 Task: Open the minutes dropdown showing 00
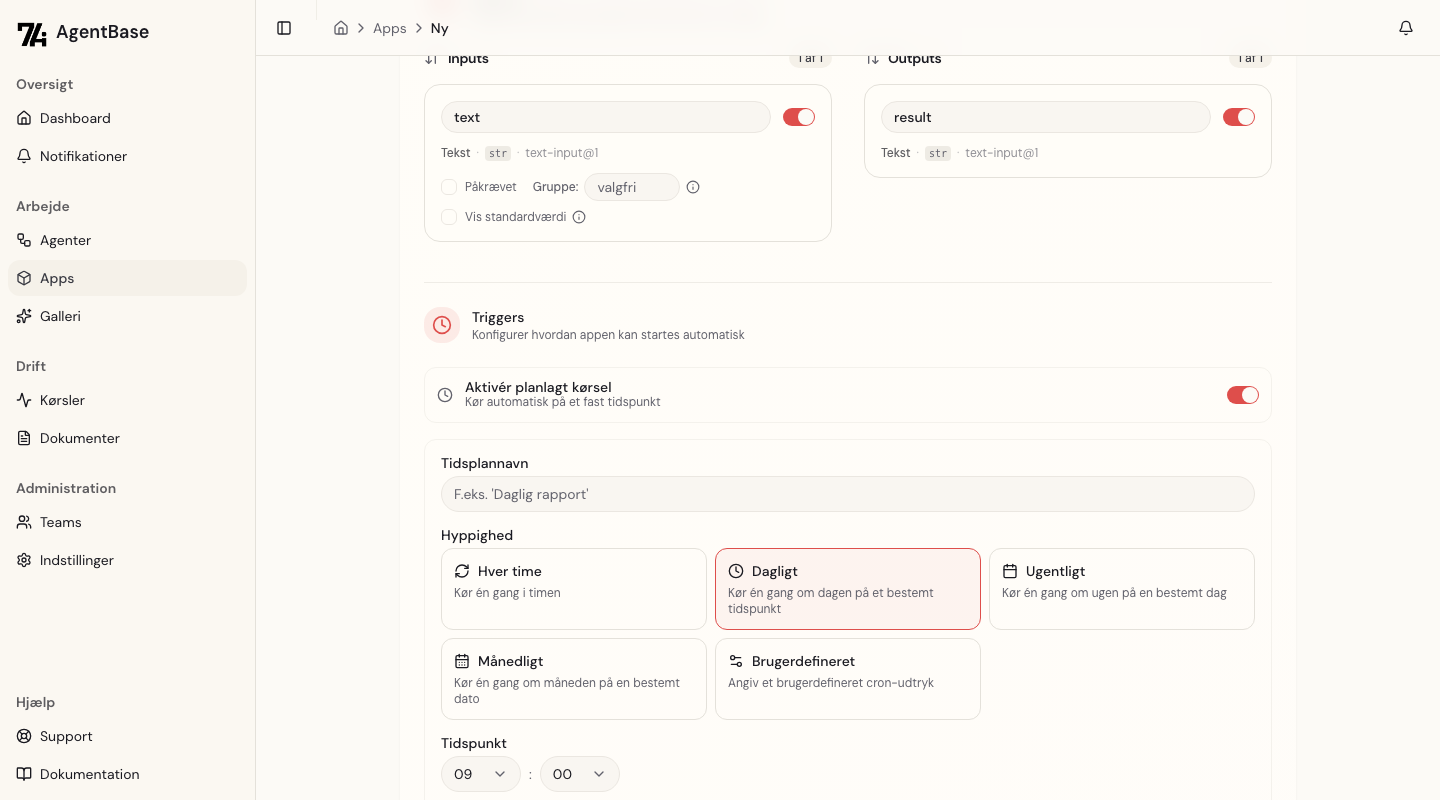(x=579, y=774)
